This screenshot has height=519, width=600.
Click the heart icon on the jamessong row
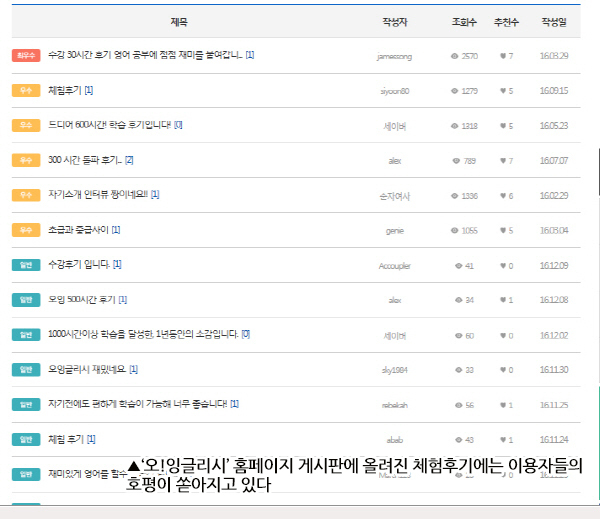pyautogui.click(x=503, y=56)
